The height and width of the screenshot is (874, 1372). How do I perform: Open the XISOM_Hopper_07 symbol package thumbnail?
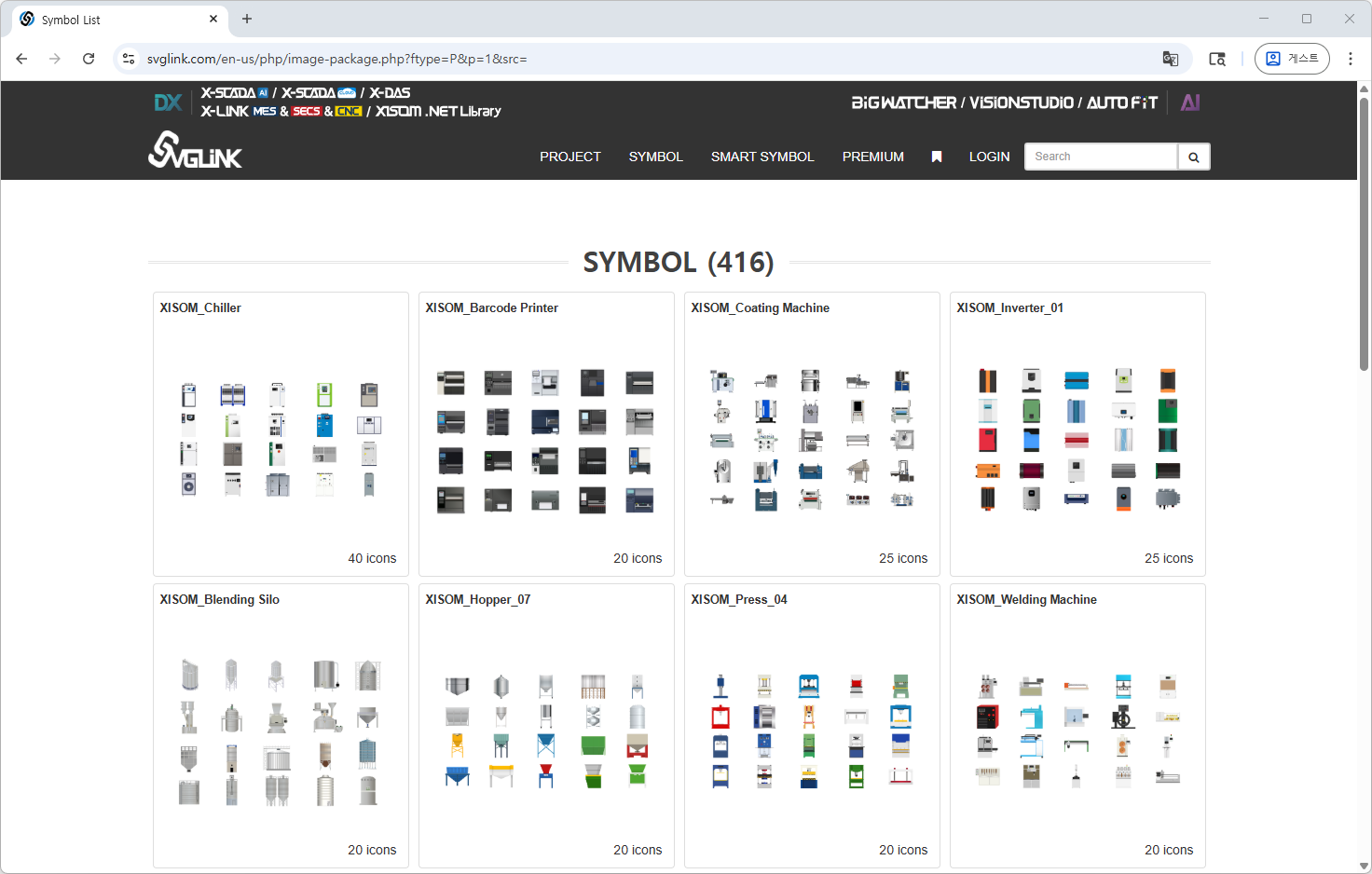(x=545, y=731)
